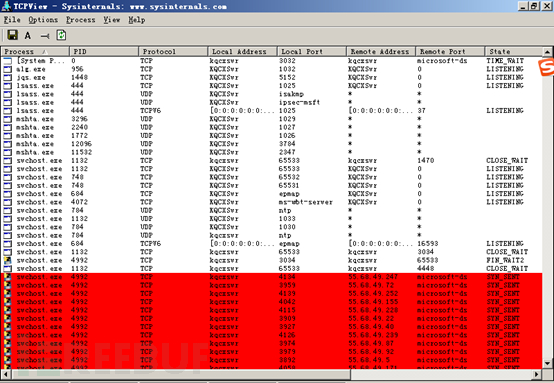This screenshot has width=554, height=383.
Task: Sort by the Protocol column header
Action: tap(173, 52)
